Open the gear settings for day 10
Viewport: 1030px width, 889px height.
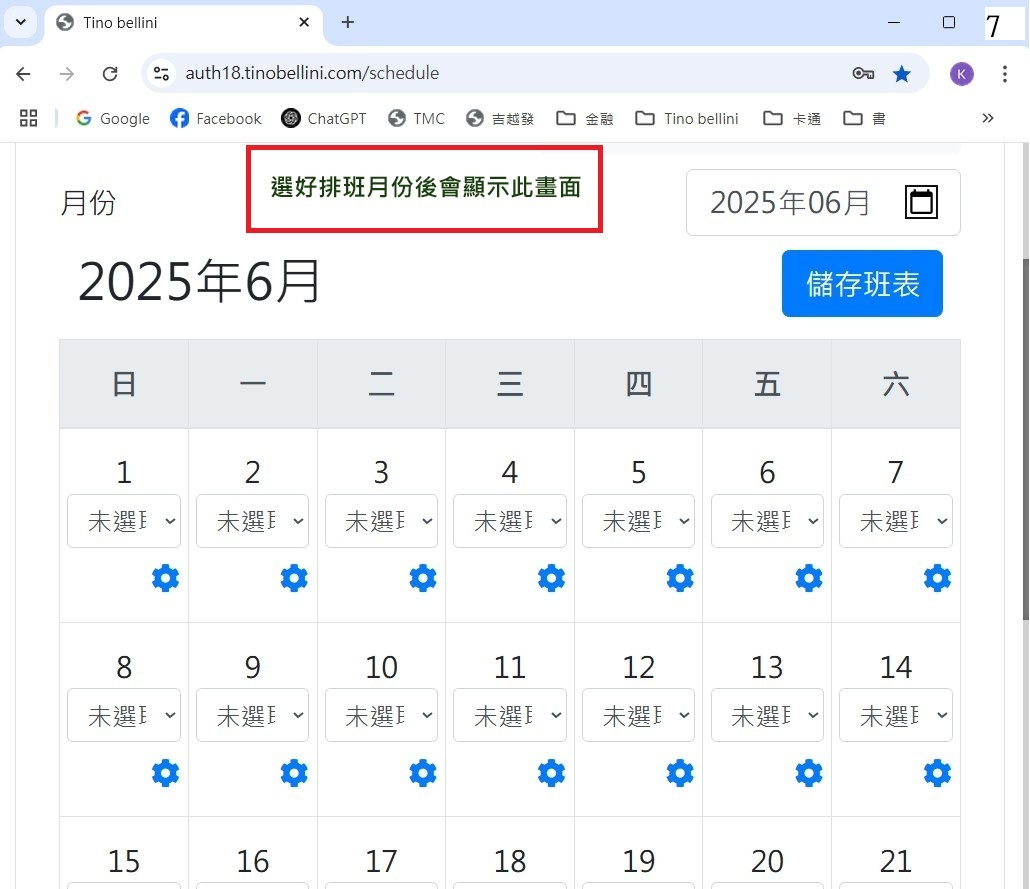(423, 772)
